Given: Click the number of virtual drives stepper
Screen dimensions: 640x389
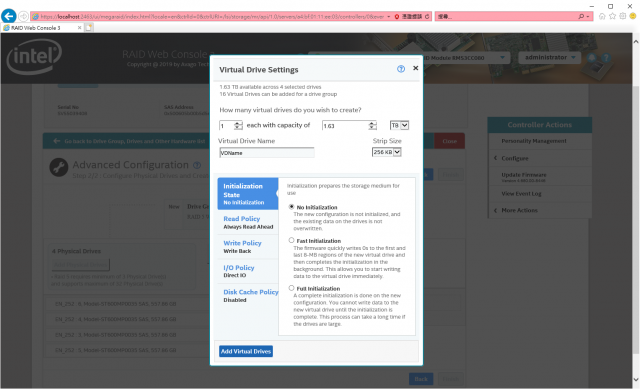Looking at the screenshot, I should 238,125.
